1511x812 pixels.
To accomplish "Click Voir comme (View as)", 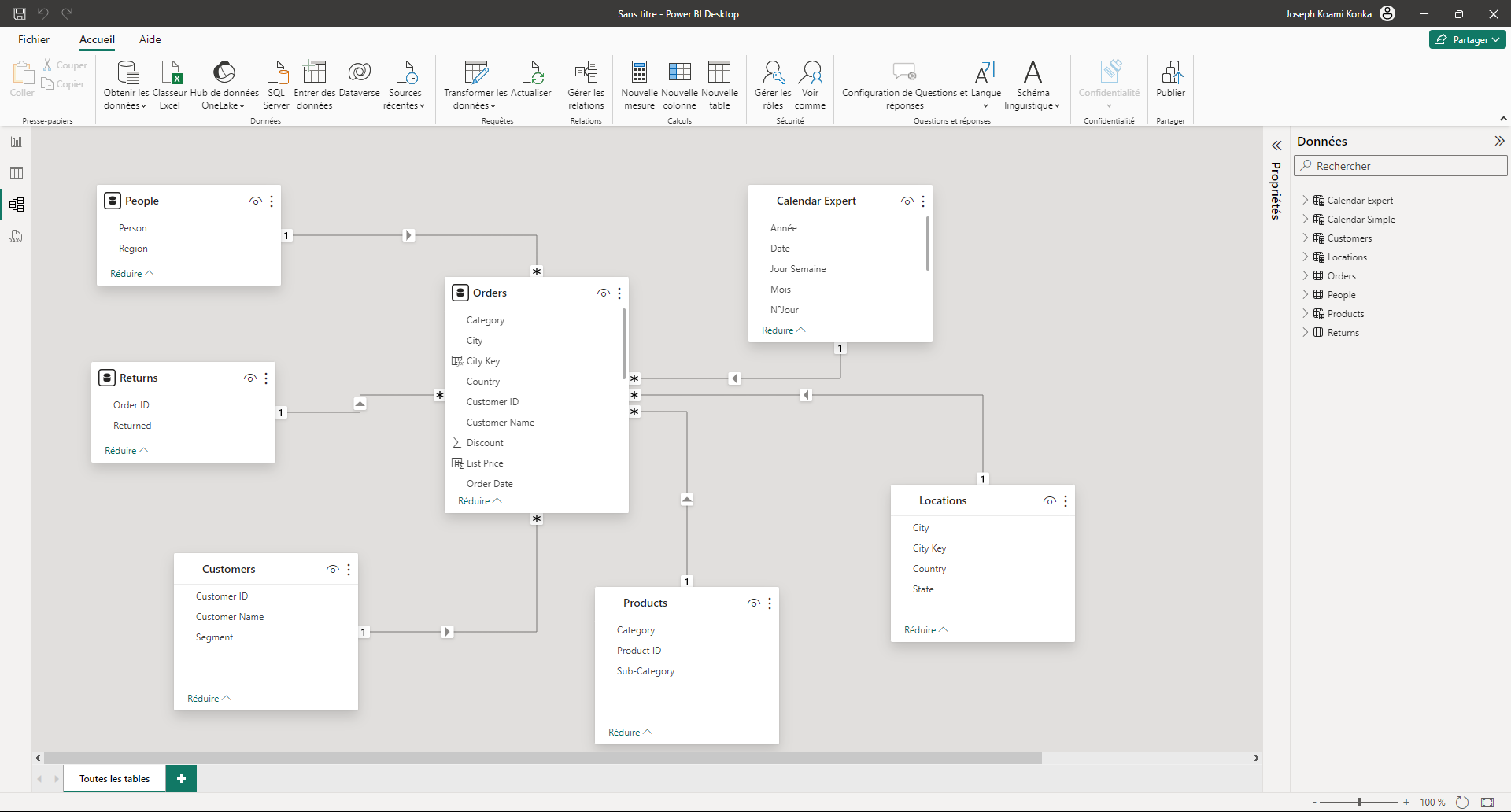I will click(x=810, y=84).
